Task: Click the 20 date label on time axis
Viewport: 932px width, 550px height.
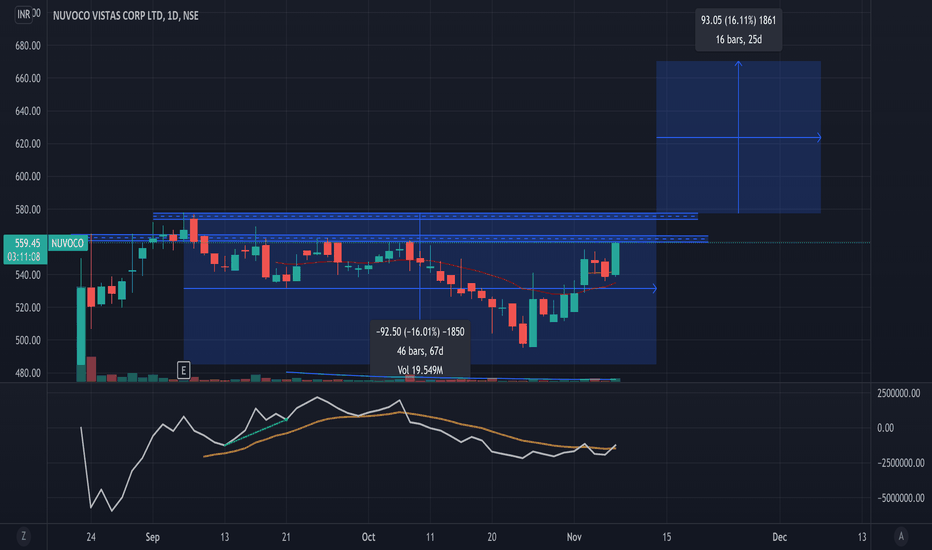Action: tap(492, 537)
